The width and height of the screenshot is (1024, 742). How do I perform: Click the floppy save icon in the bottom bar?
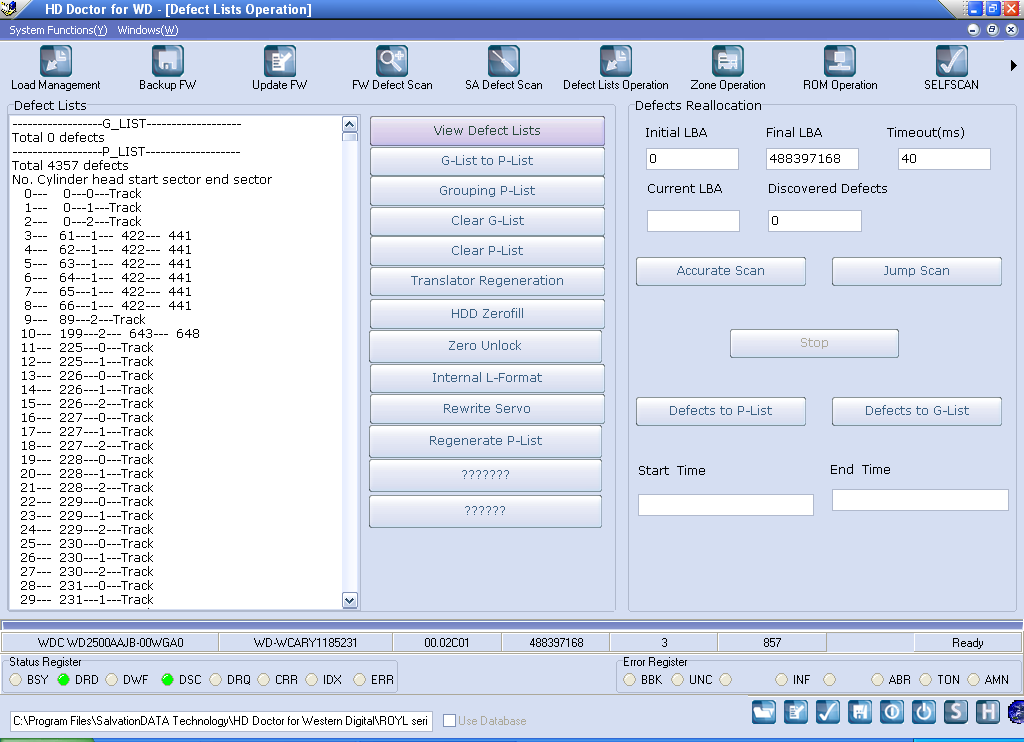click(x=859, y=711)
